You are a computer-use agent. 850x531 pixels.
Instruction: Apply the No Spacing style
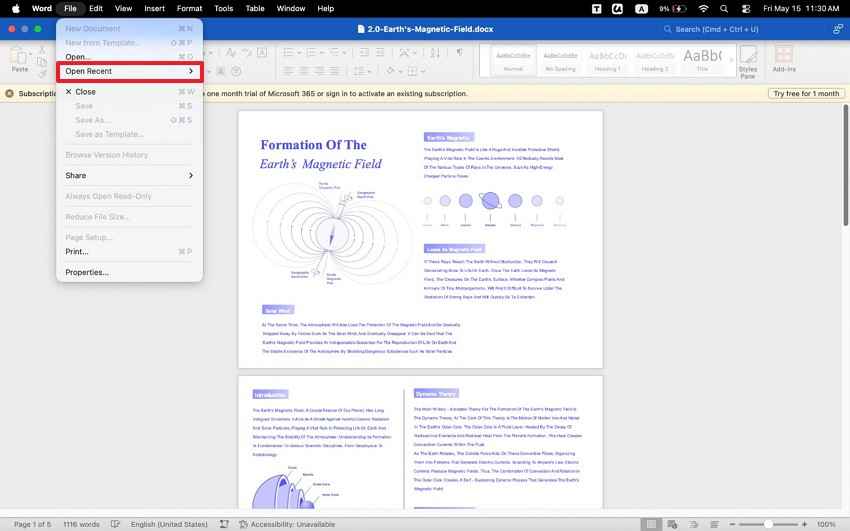point(560,61)
